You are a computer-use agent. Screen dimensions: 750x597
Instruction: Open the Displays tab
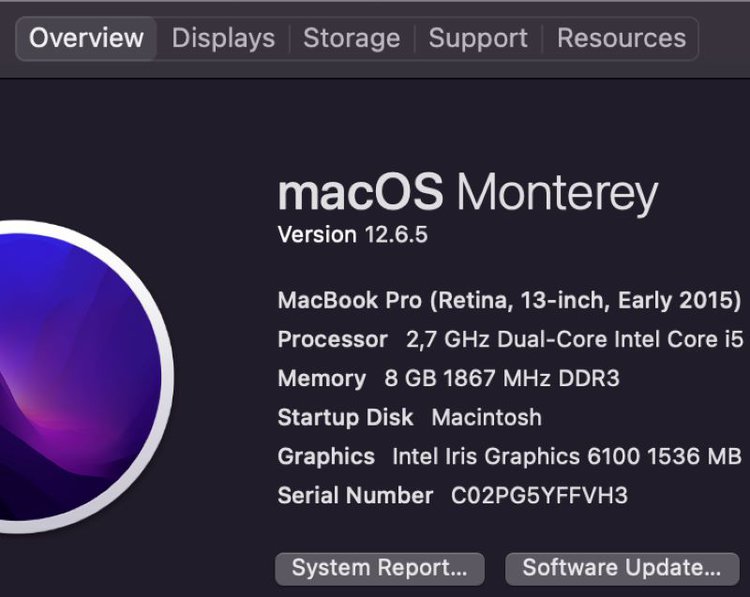(x=223, y=38)
